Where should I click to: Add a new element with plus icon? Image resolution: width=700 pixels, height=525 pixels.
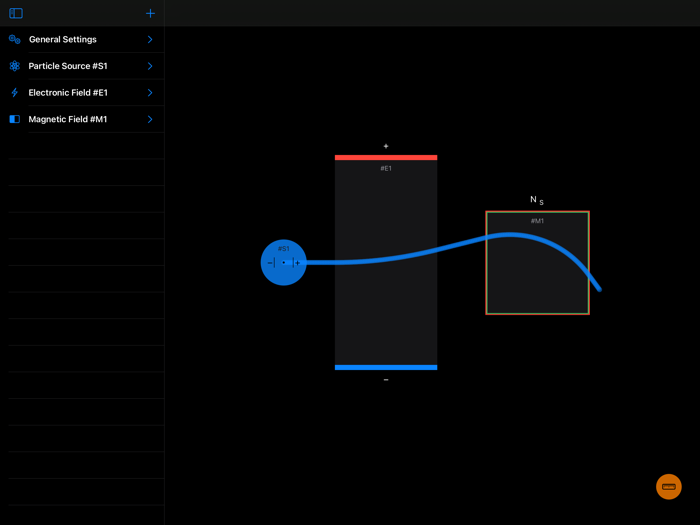coord(150,13)
